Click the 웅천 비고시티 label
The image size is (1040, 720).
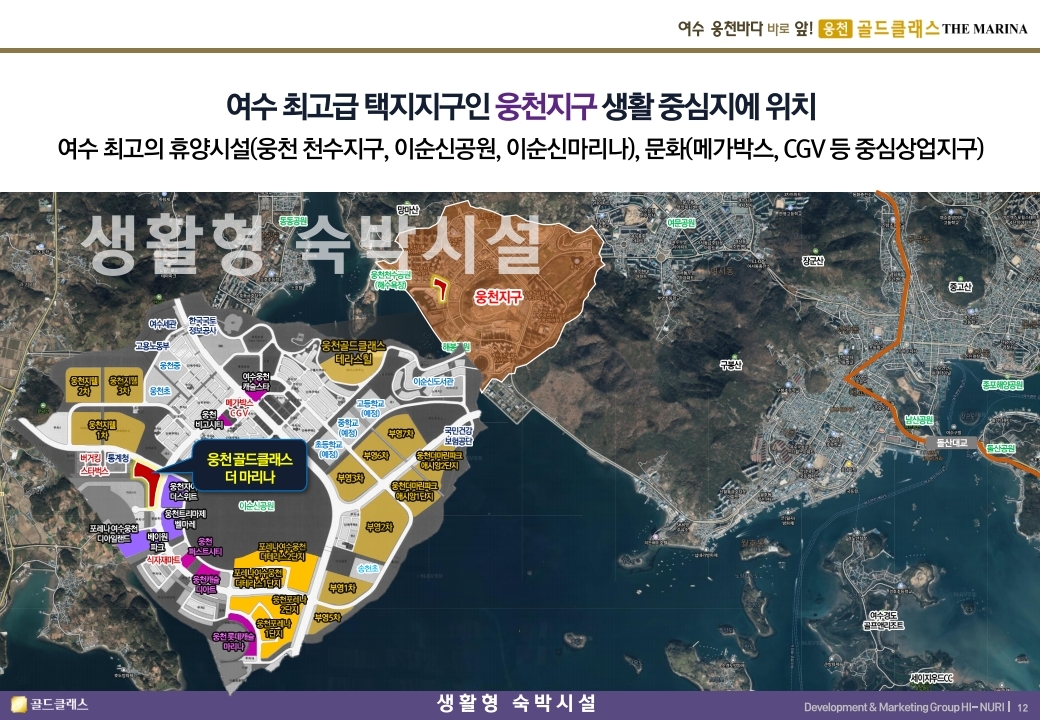[210, 419]
